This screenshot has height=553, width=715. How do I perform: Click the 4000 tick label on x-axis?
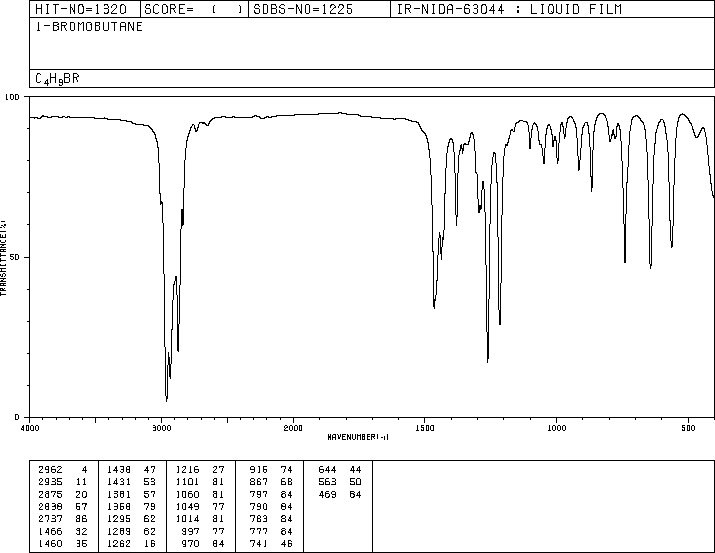(30, 428)
